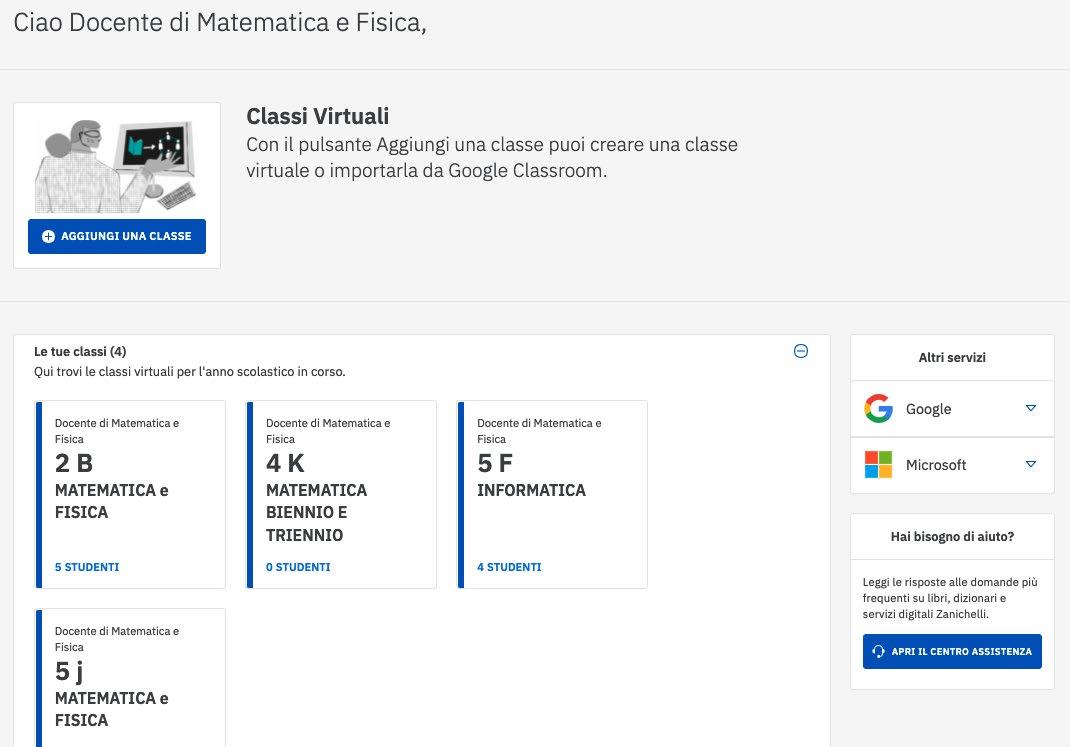This screenshot has height=747, width=1070.
Task: Click the Microsoft logo icon
Action: (x=878, y=465)
